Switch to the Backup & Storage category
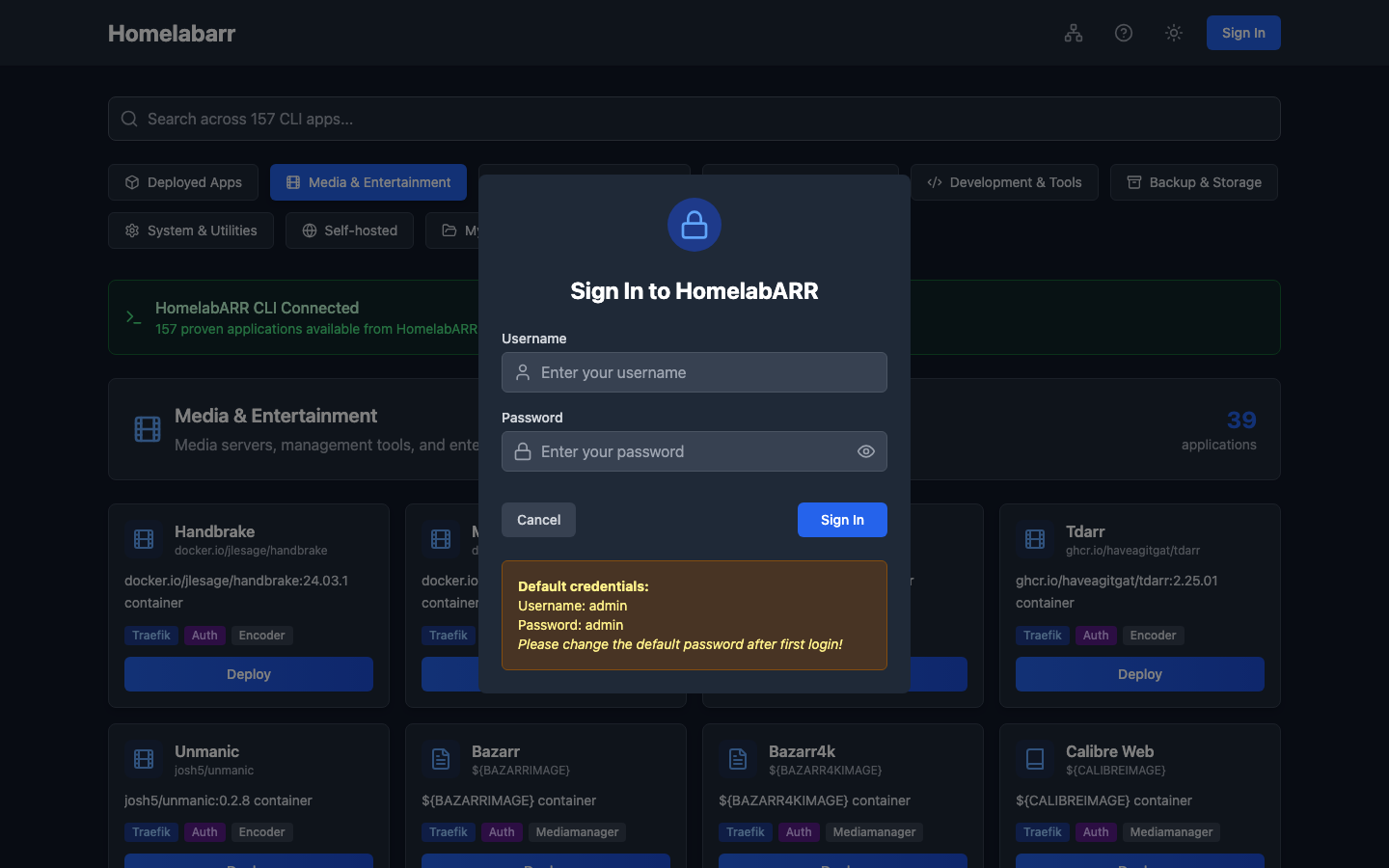 point(1193,181)
